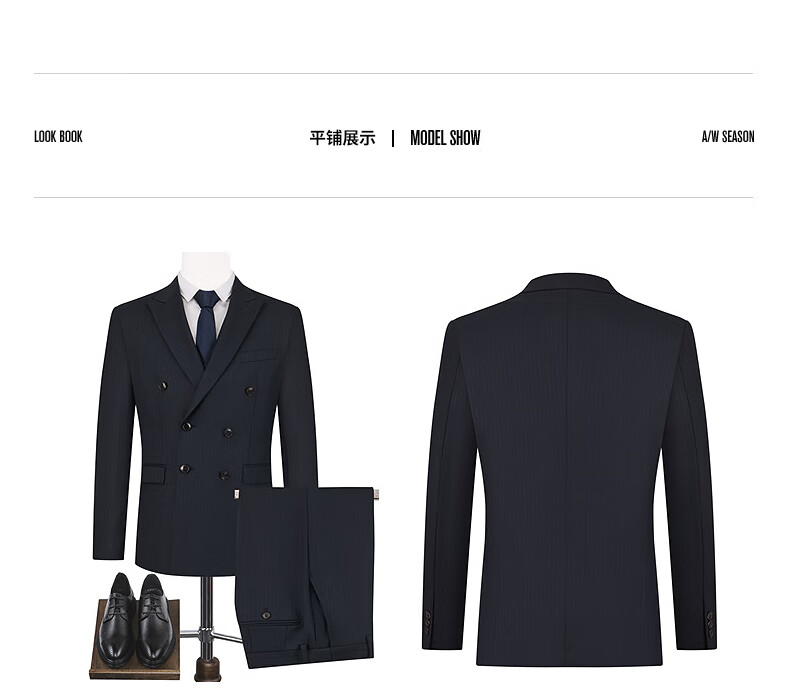This screenshot has width=790, height=691.
Task: Click the 平铺展示 heading text
Action: [x=342, y=138]
